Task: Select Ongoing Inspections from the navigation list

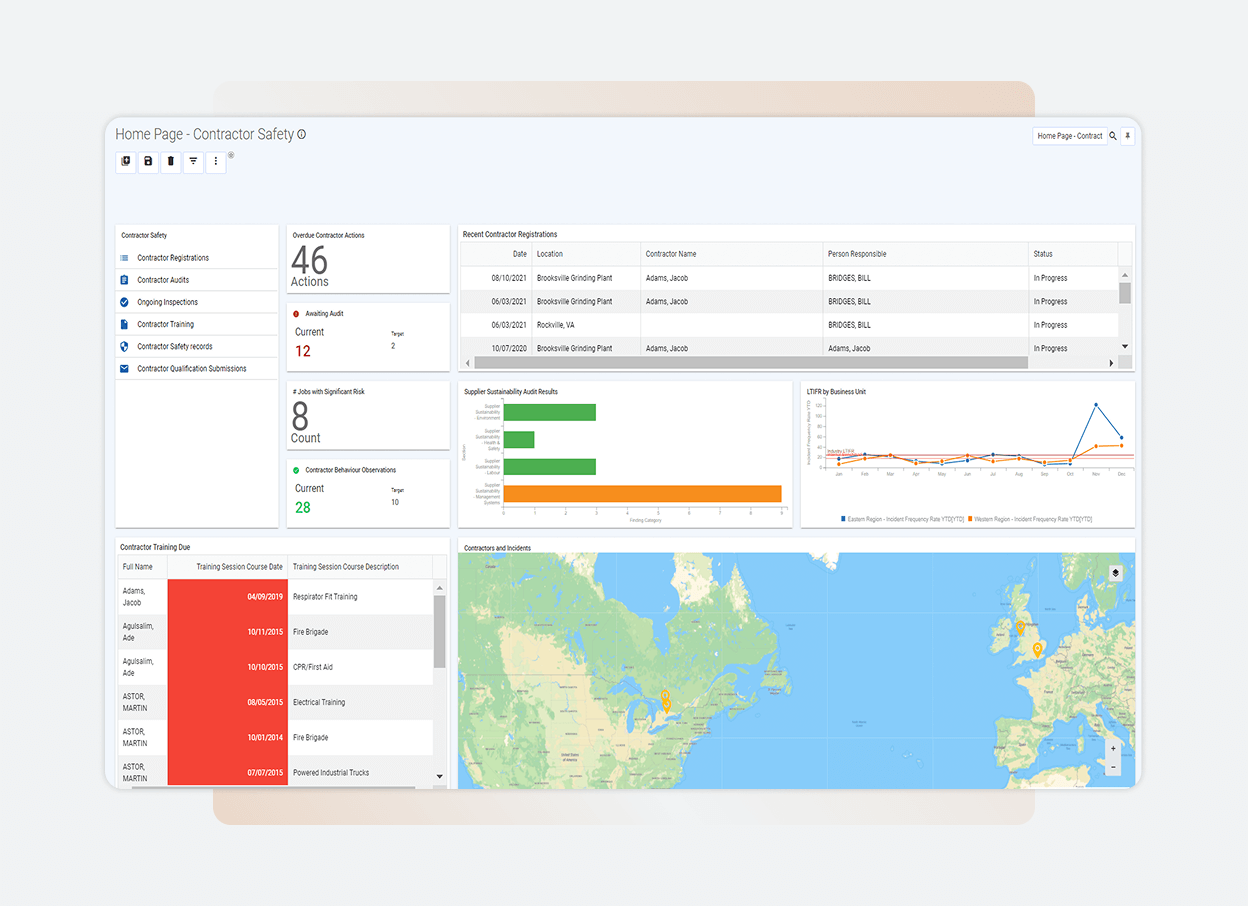Action: point(167,302)
